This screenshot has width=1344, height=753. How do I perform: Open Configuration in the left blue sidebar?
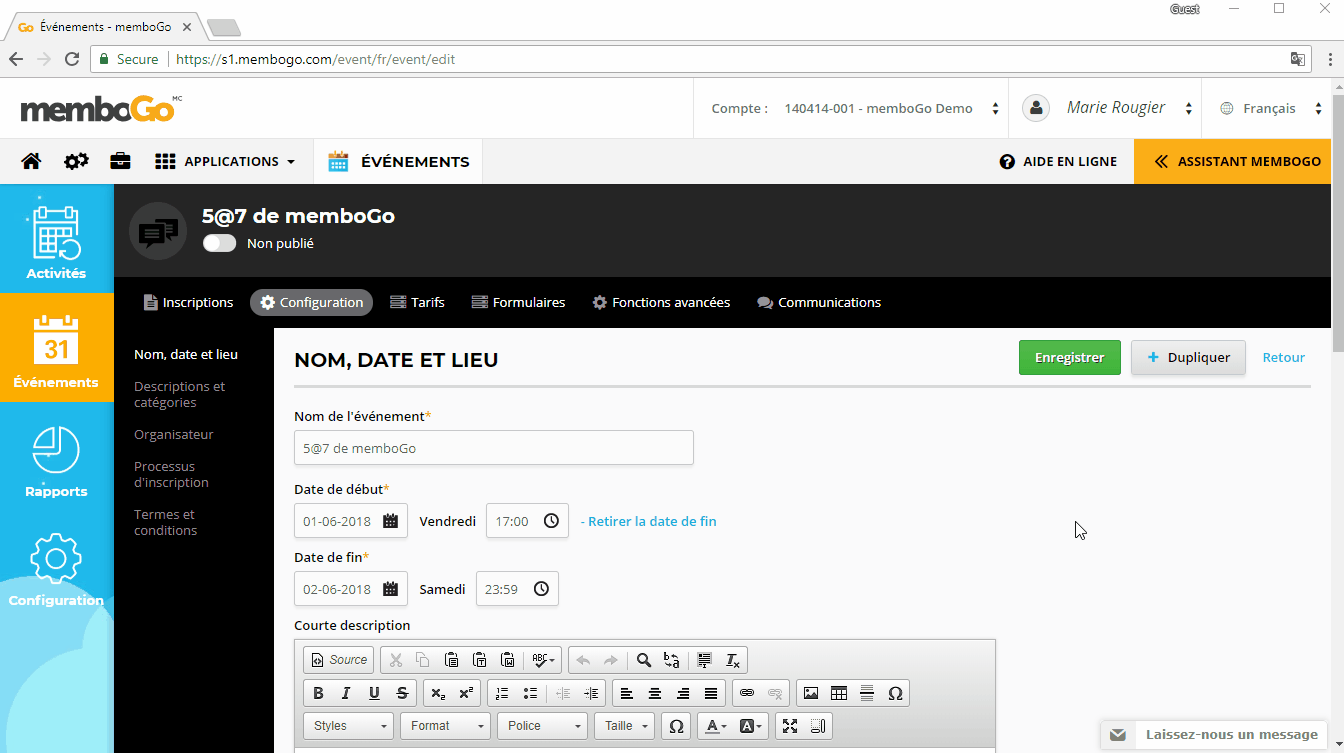56,570
